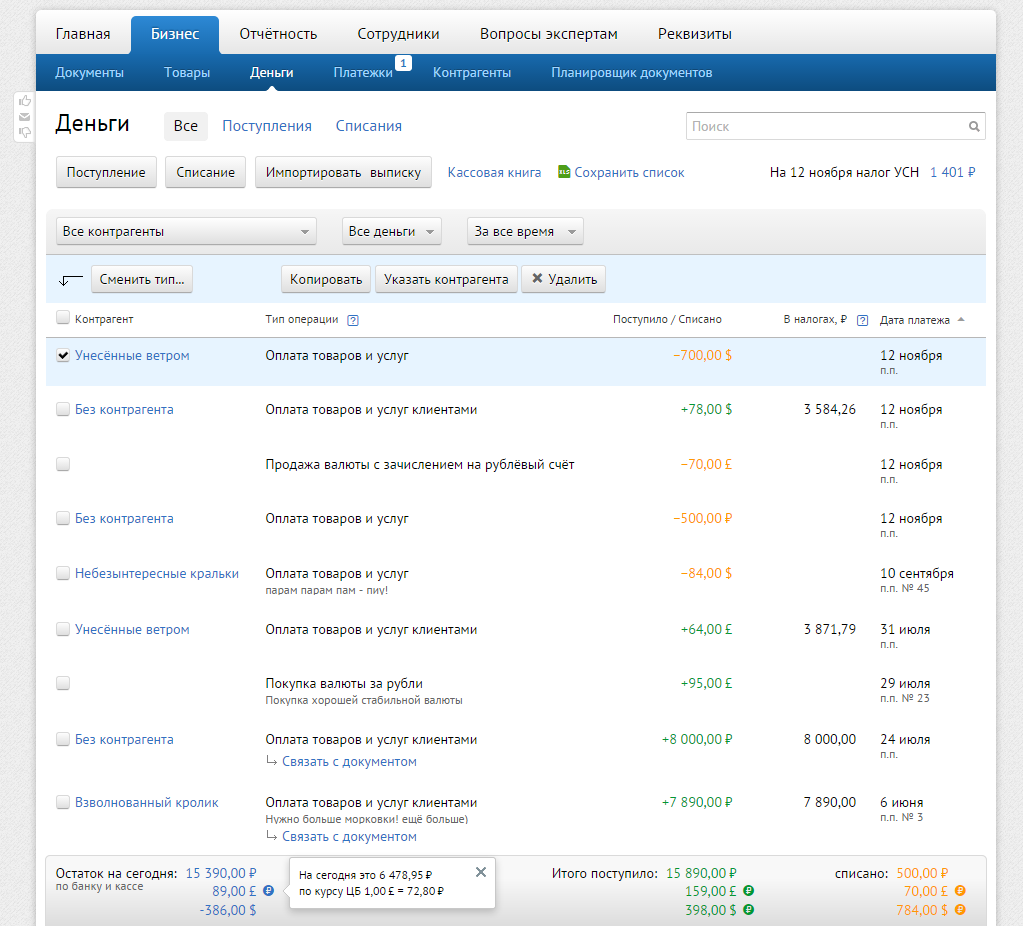Click the 15 390,00 ₽ balance amount
The width and height of the screenshot is (1023, 926).
click(x=221, y=873)
